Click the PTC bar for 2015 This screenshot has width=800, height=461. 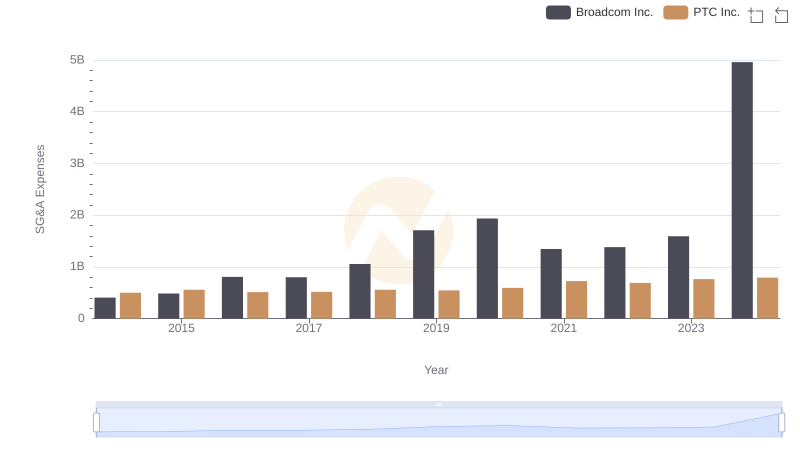(194, 304)
